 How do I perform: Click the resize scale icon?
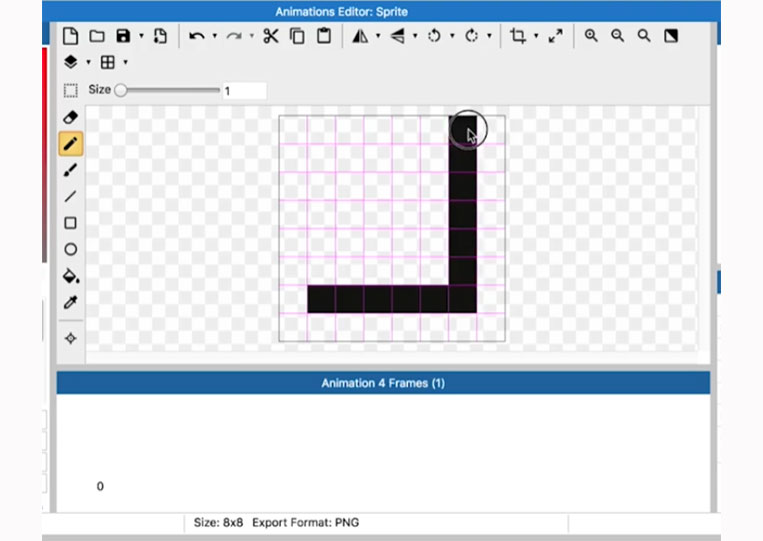[x=555, y=36]
